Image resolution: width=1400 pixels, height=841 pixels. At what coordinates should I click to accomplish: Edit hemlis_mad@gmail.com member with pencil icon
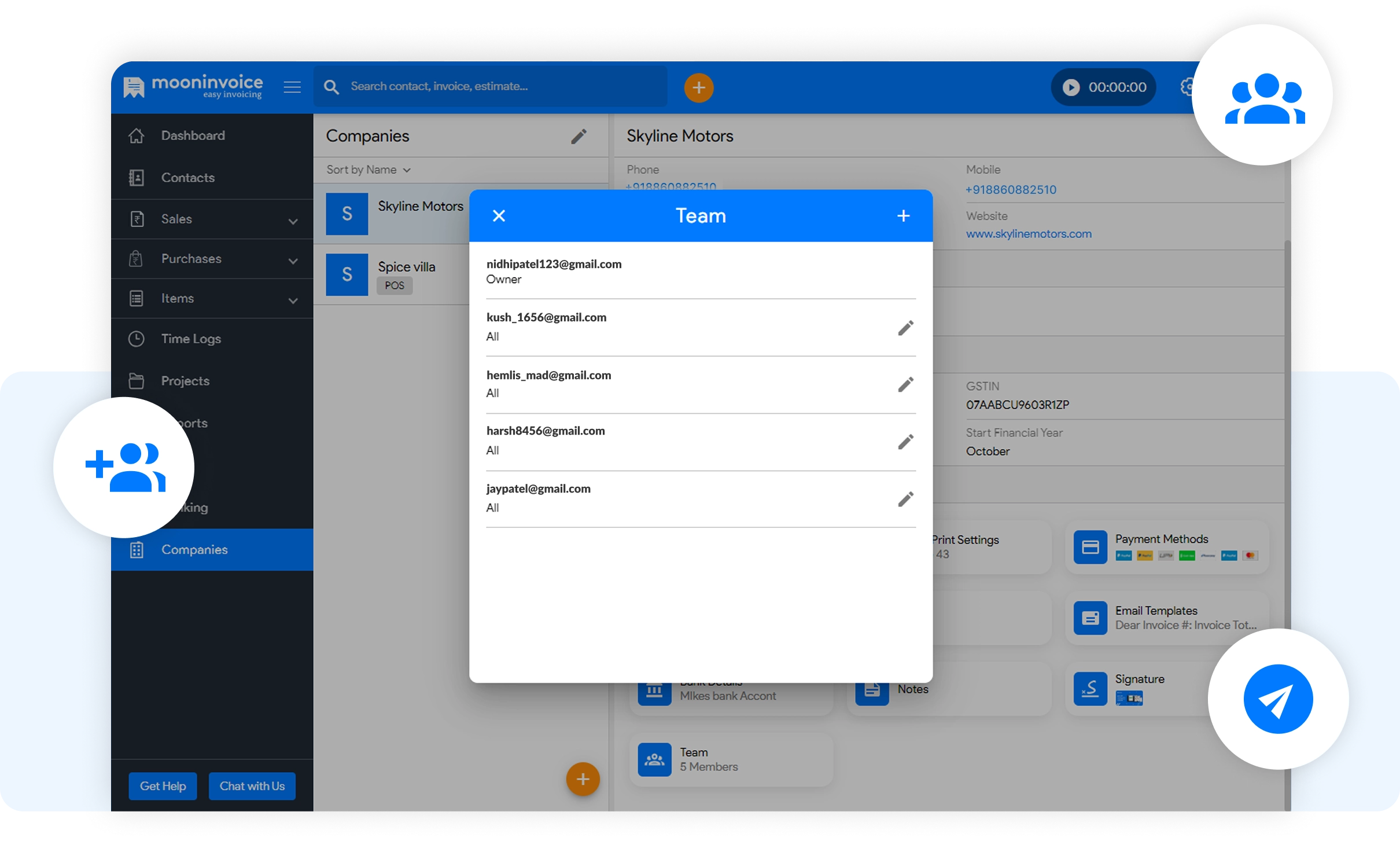pos(905,384)
